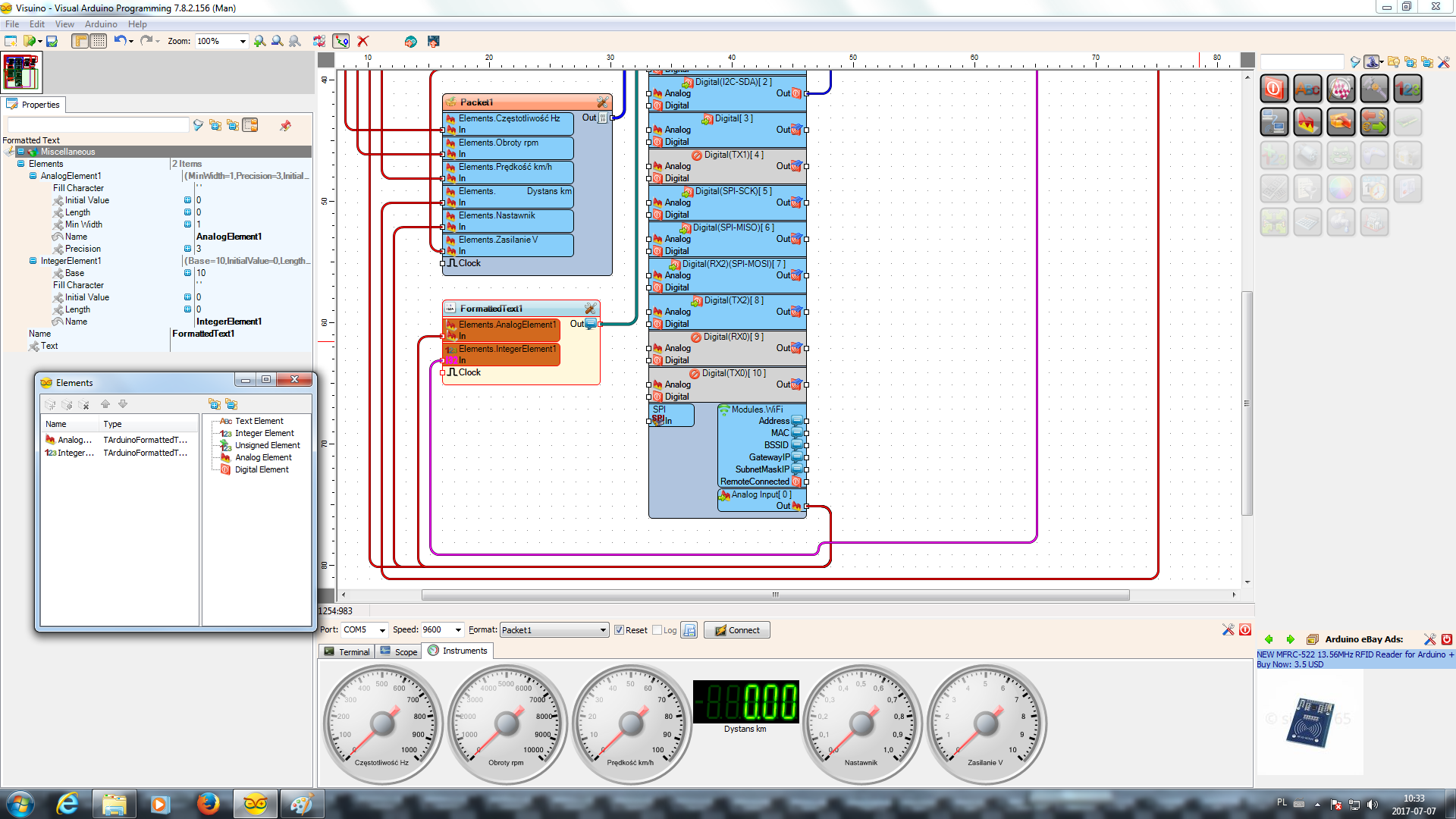Open the Integer components category (123 icon)
Viewport: 1456px width, 819px height.
click(1407, 89)
